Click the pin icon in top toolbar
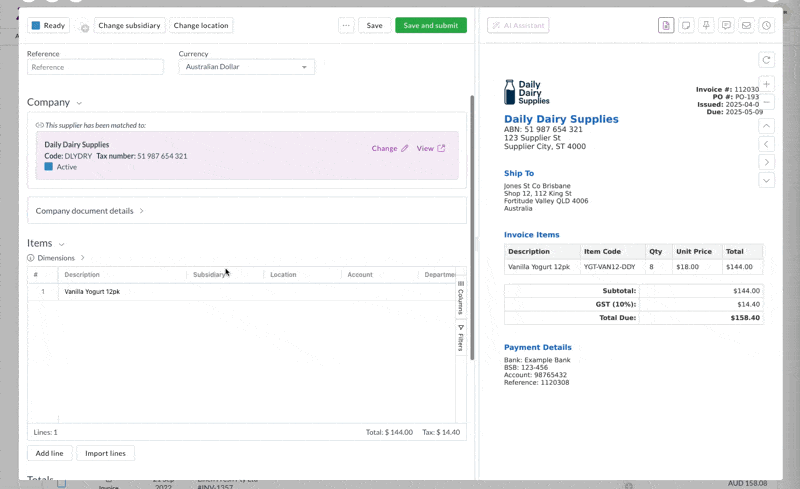The height and width of the screenshot is (489, 800). point(706,26)
